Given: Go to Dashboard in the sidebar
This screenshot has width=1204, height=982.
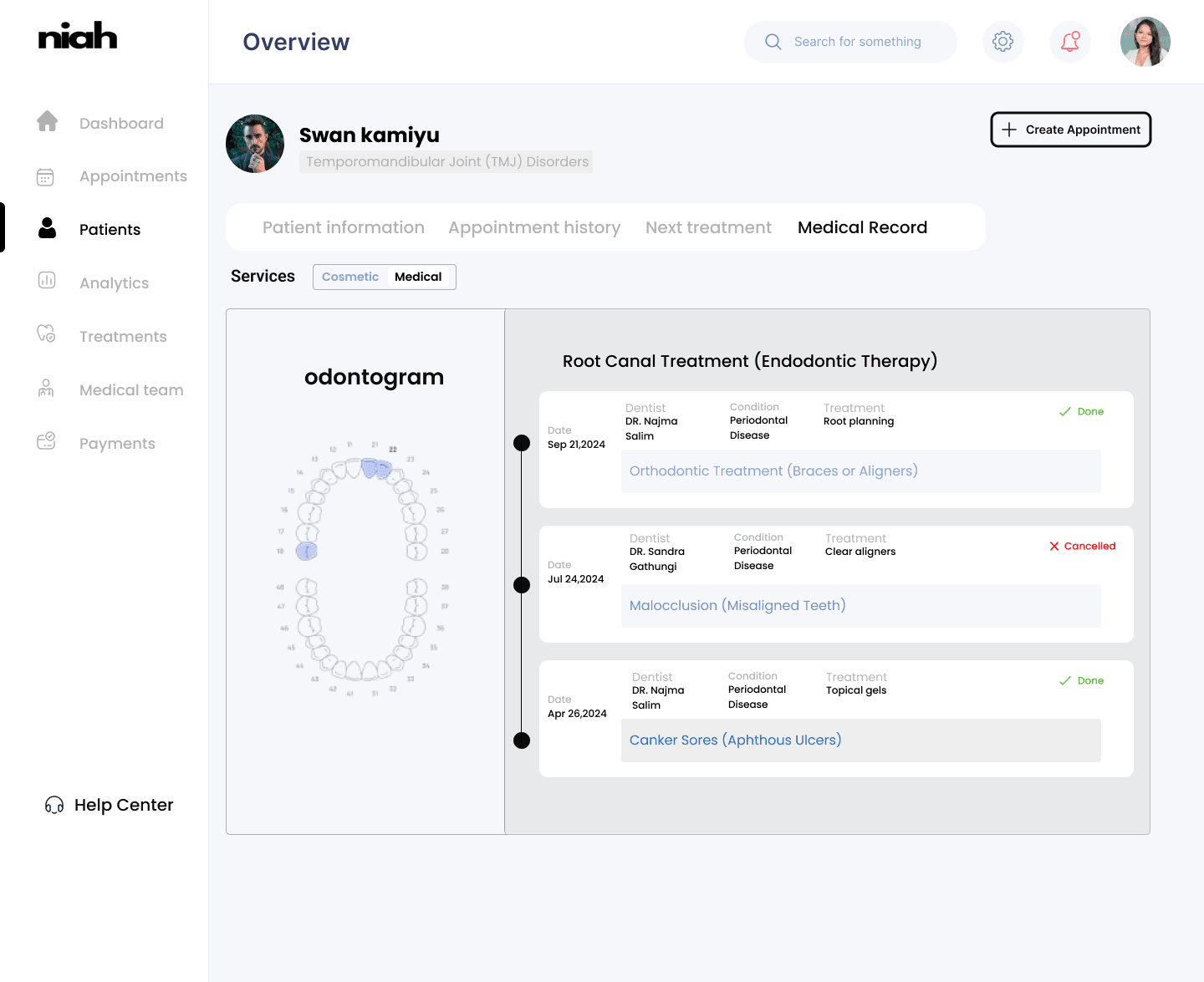Looking at the screenshot, I should (x=121, y=123).
